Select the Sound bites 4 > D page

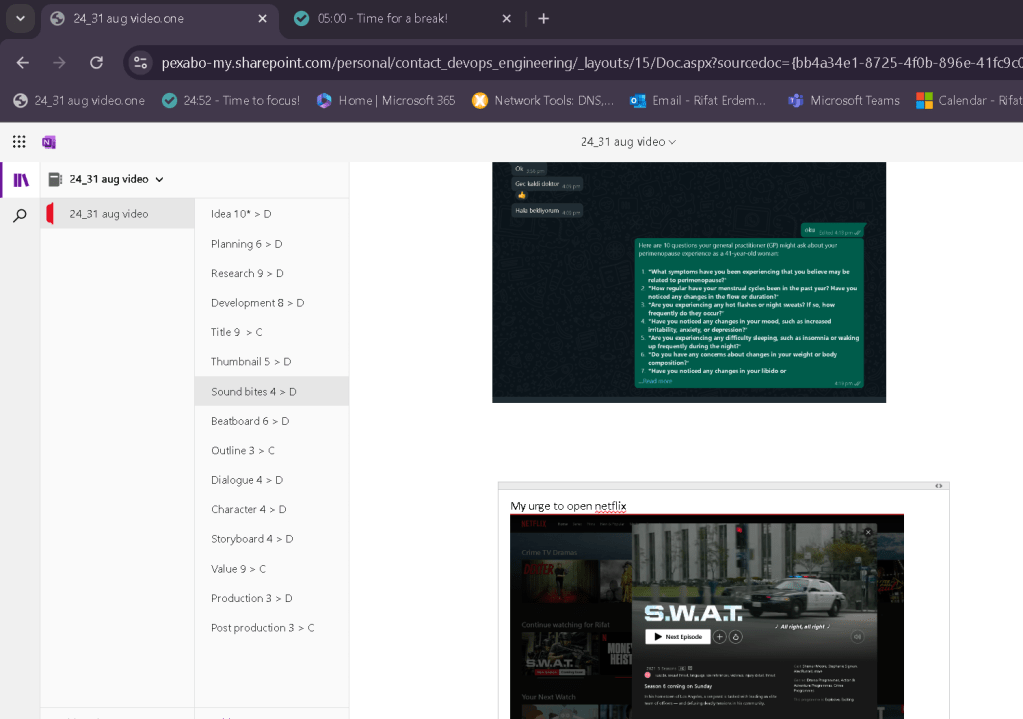(x=271, y=391)
